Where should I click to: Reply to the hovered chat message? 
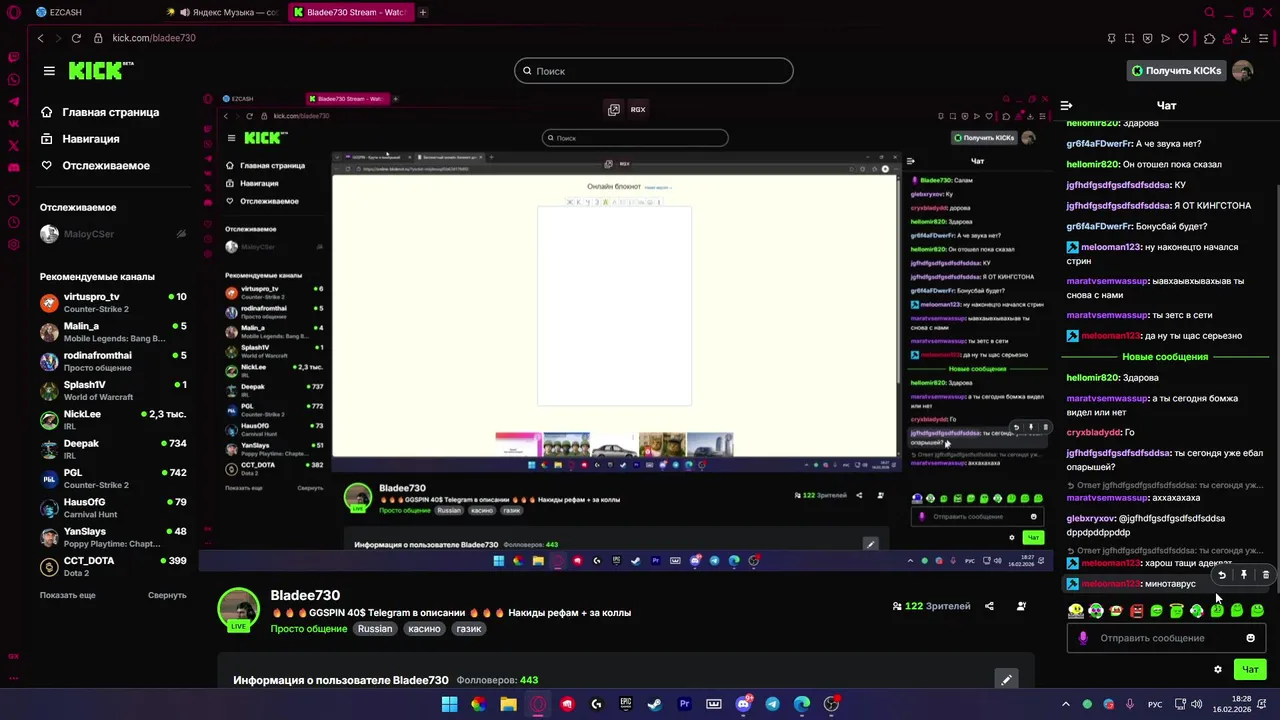tap(1222, 575)
